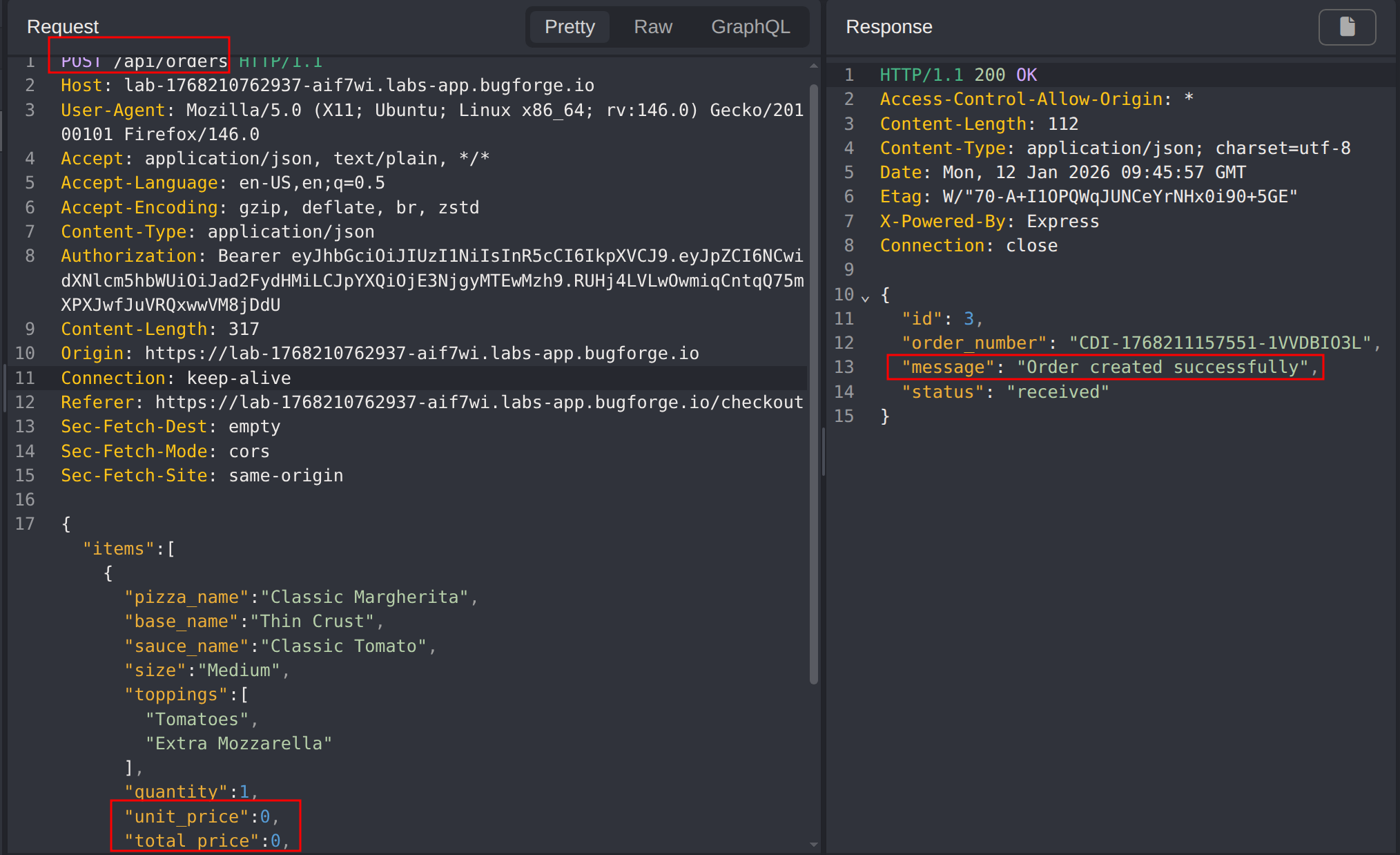Viewport: 1400px width, 855px height.
Task: Click the Content-Length value 317 in request
Action: pos(244,329)
